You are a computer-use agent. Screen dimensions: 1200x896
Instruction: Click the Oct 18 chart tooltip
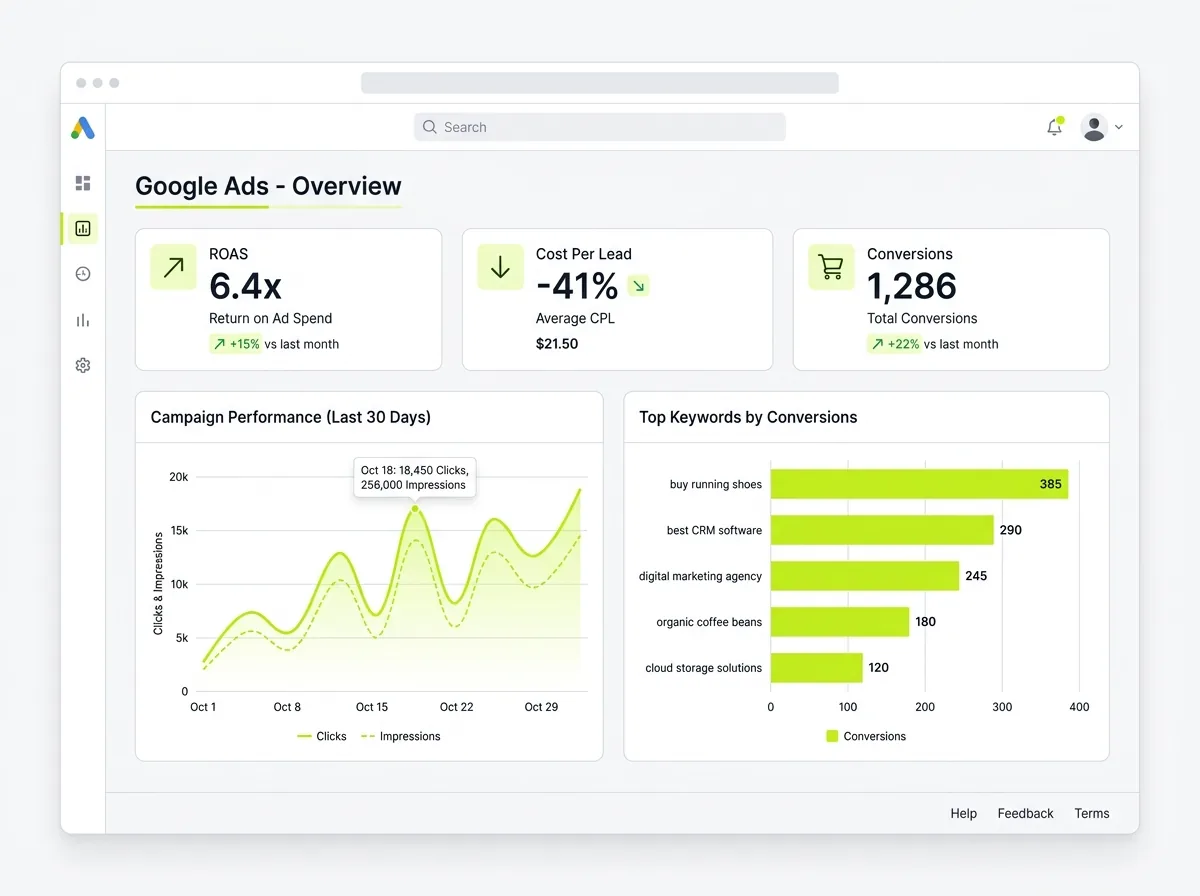pos(415,477)
